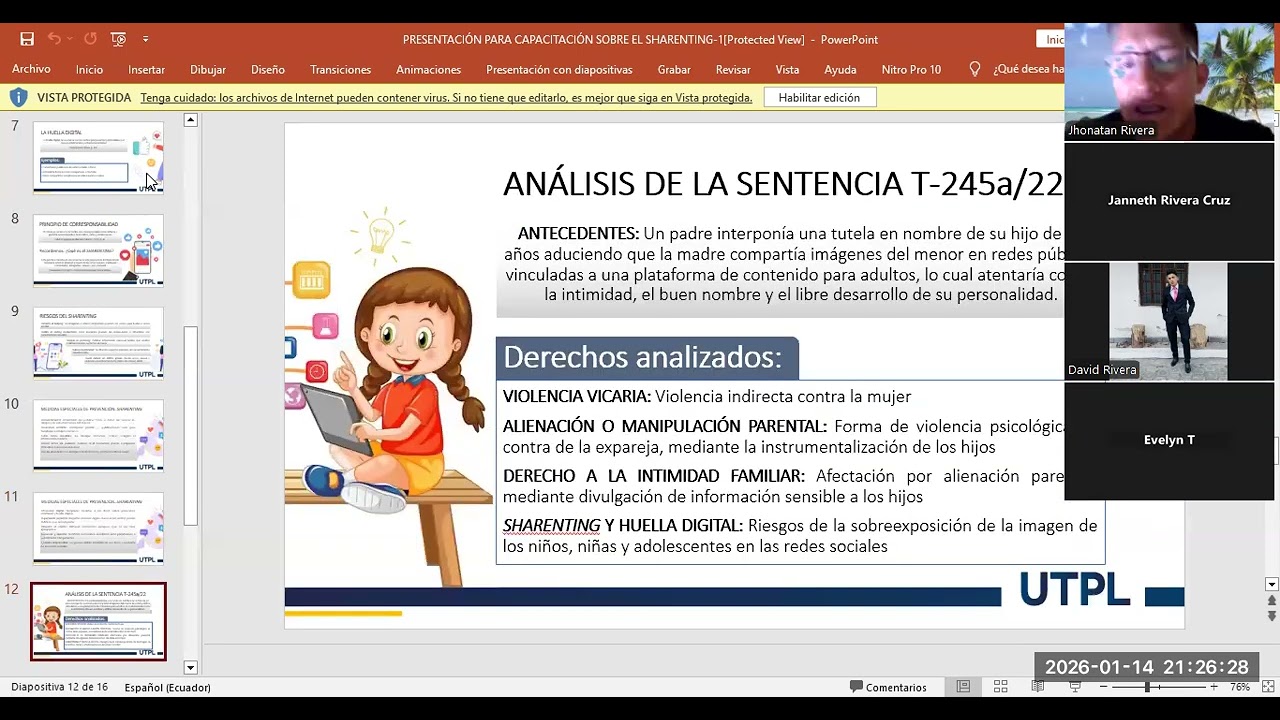This screenshot has width=1280, height=720.
Task: Click ALIENACIÓN O MANIPULACIÓN PARENTAL text
Action: tap(783, 436)
